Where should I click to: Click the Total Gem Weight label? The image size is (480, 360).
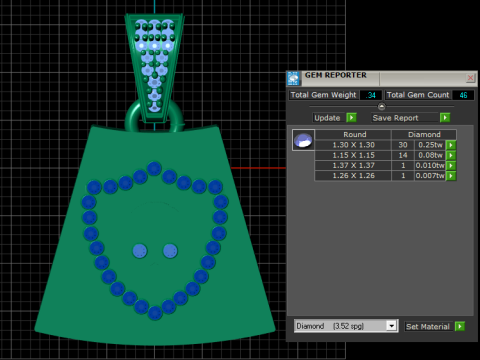coord(323,95)
